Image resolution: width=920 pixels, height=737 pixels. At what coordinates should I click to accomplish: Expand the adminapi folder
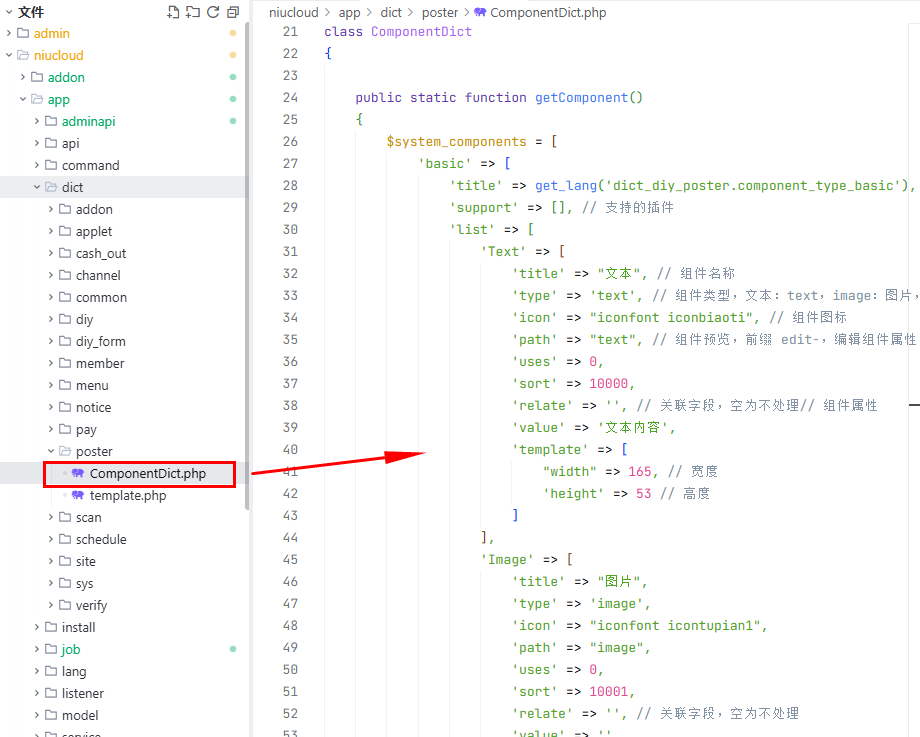point(37,121)
